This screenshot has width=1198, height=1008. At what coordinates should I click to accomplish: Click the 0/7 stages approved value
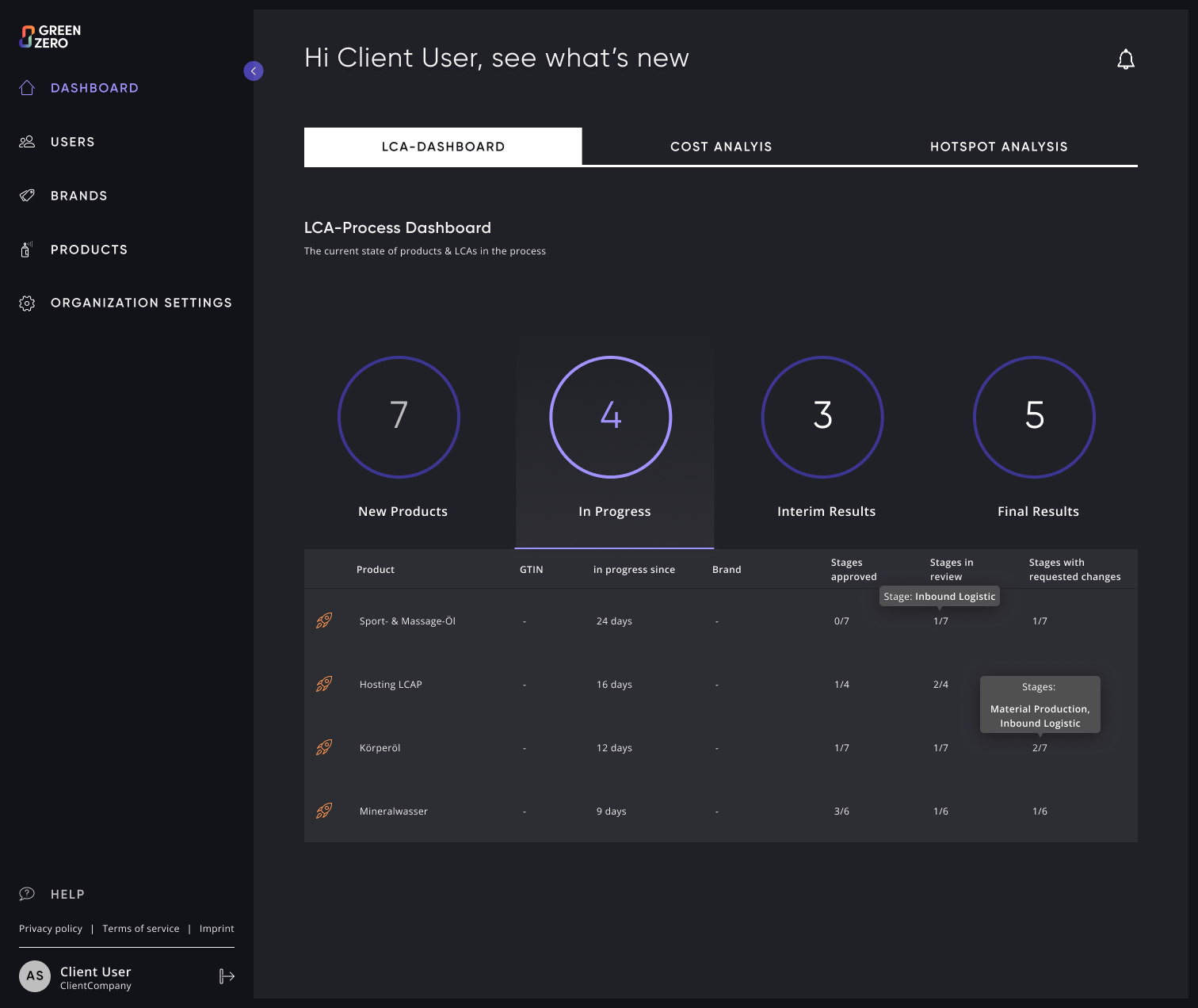coord(841,621)
